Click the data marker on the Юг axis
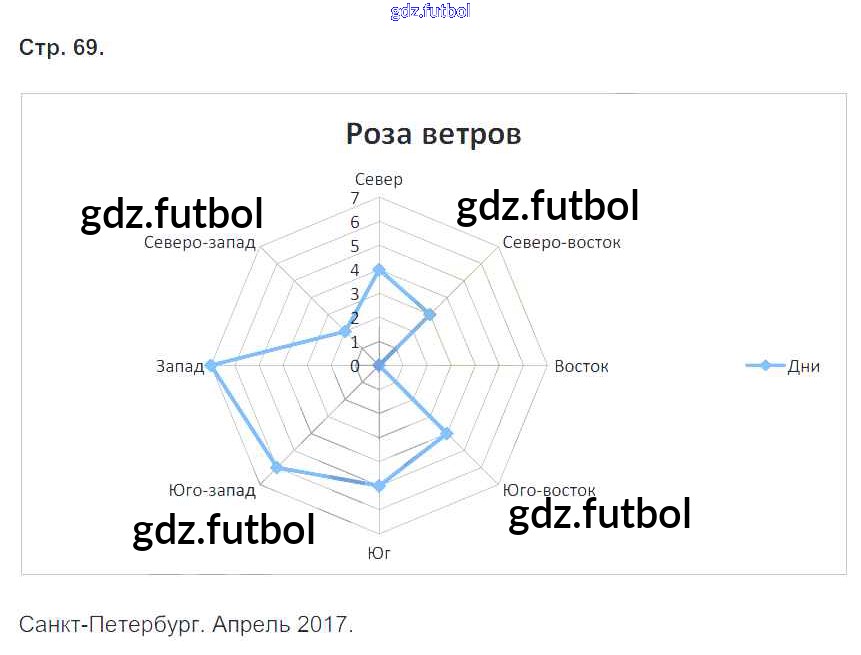Image resolution: width=861 pixels, height=655 pixels. pos(379,486)
